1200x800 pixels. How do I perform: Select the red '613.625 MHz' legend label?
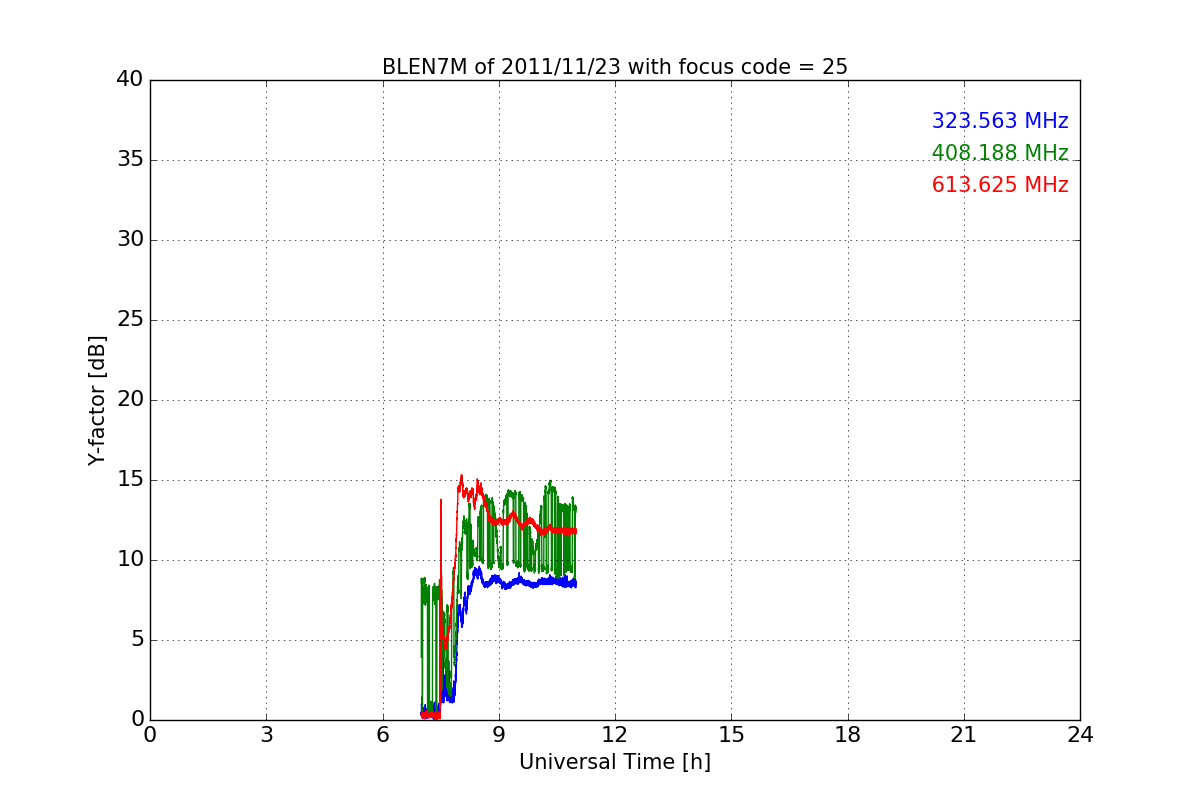click(x=1000, y=185)
